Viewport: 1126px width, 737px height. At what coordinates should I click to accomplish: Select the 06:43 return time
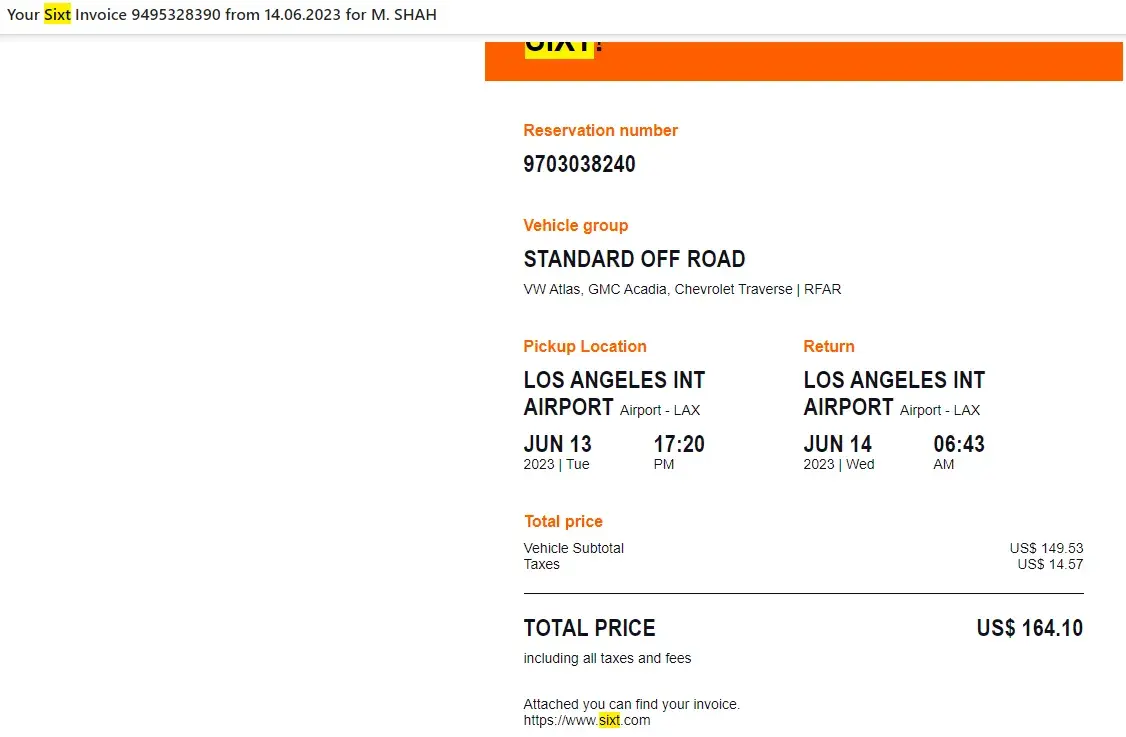pyautogui.click(x=959, y=444)
